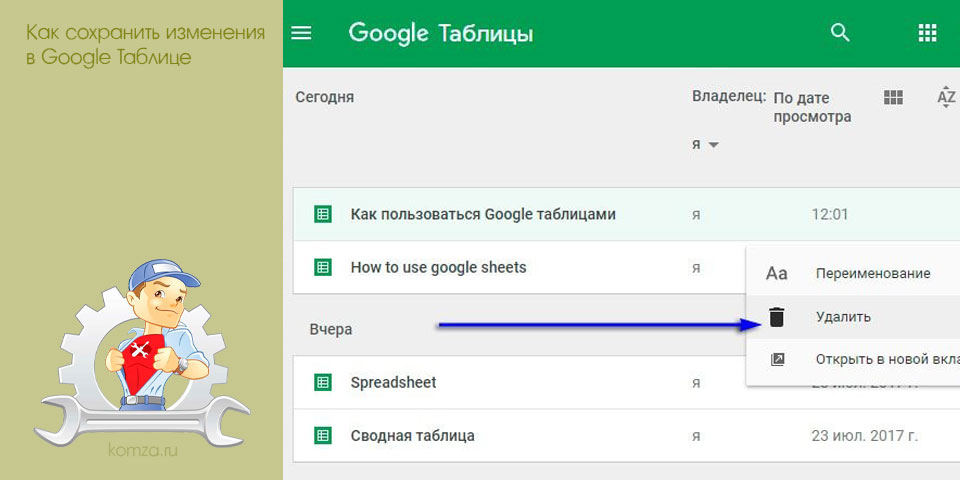Open the Google apps grid
This screenshot has width=960, height=480.
tap(928, 32)
